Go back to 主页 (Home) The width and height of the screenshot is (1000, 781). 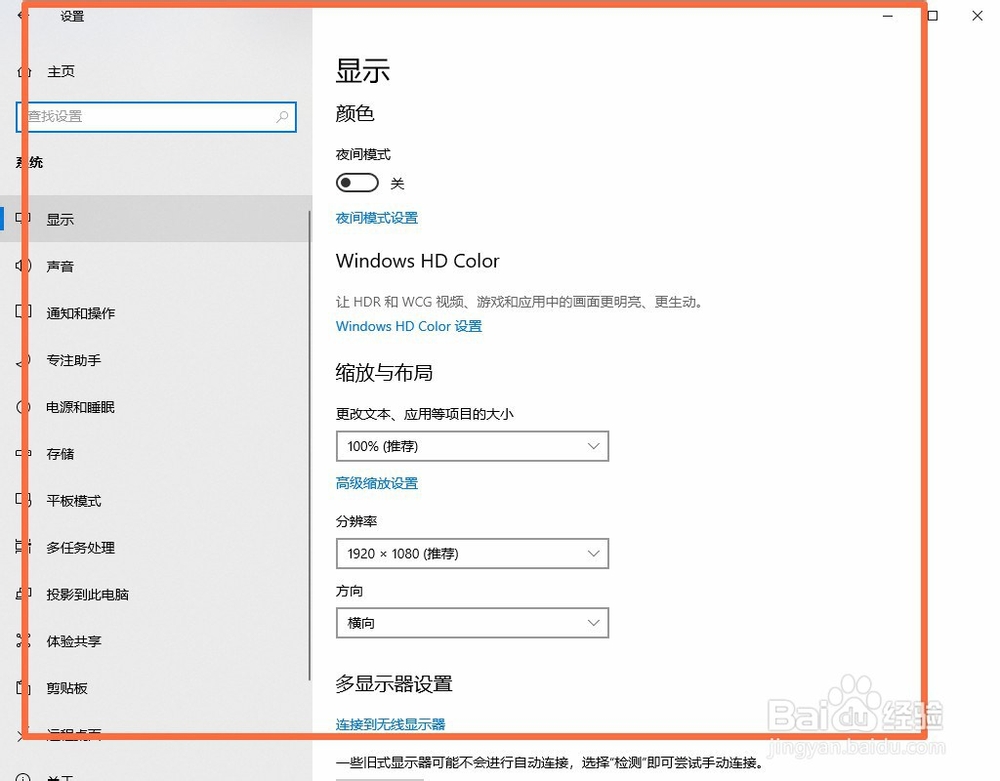[60, 71]
